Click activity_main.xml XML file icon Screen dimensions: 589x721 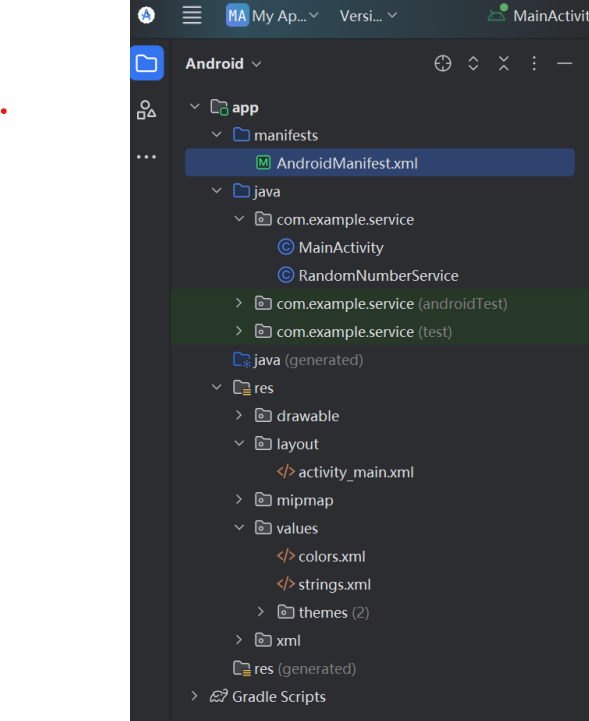(x=286, y=471)
